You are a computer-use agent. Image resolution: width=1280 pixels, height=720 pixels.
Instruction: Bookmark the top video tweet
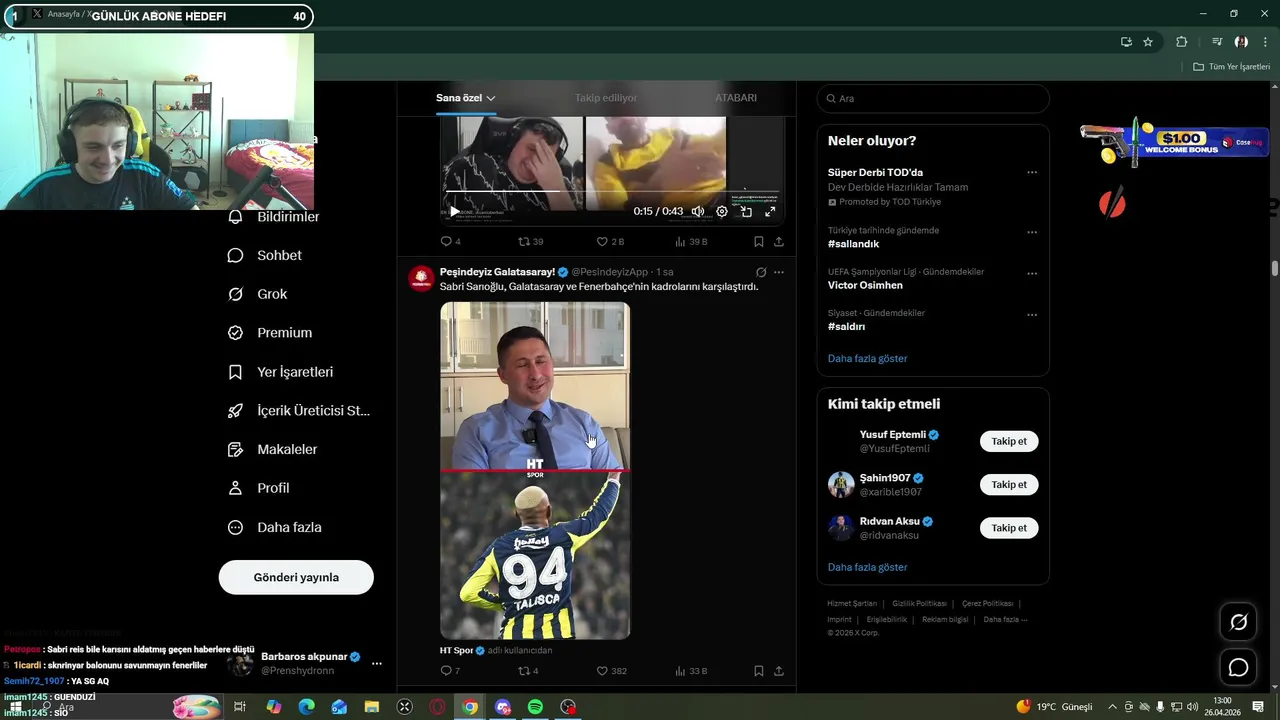(x=759, y=241)
